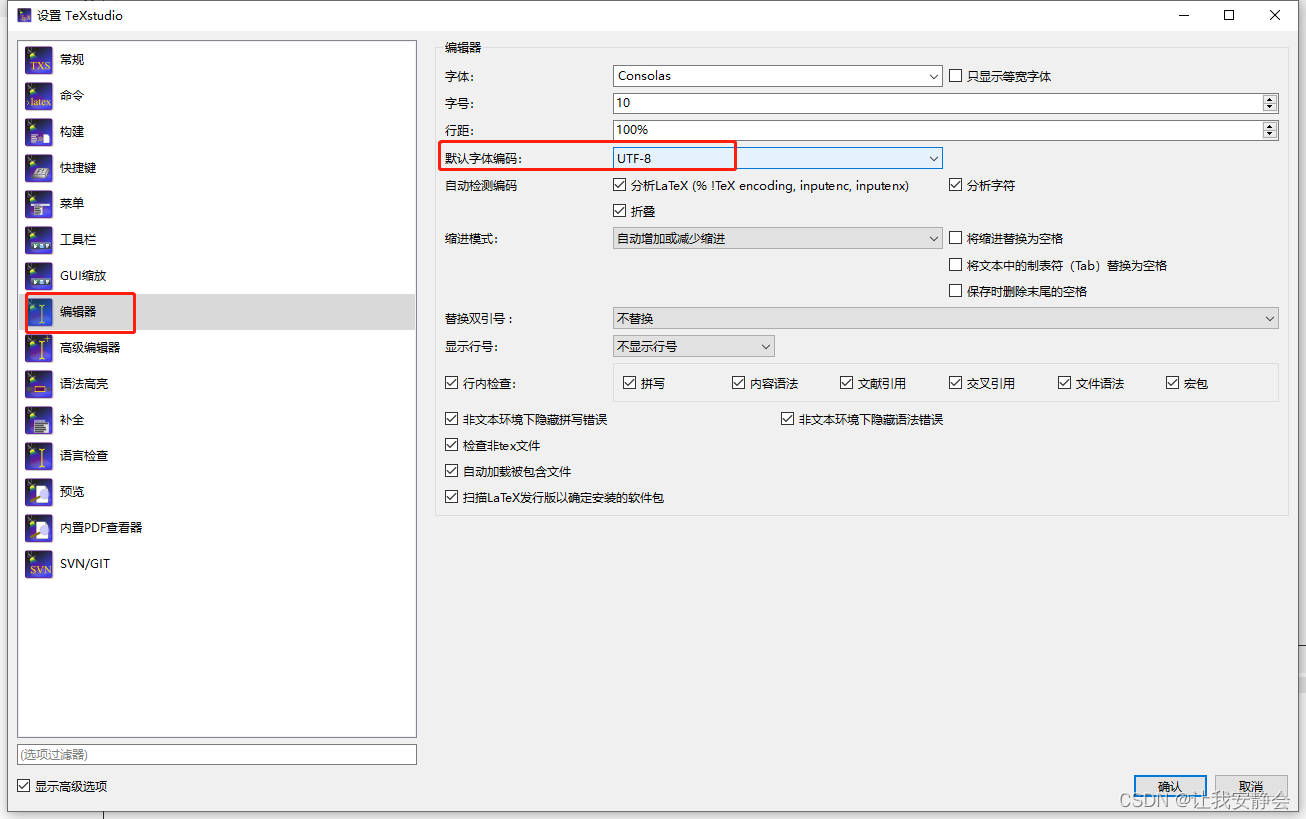Click the 补全 (Completion) sidebar icon
Viewport: 1306px width, 819px height.
(39, 420)
